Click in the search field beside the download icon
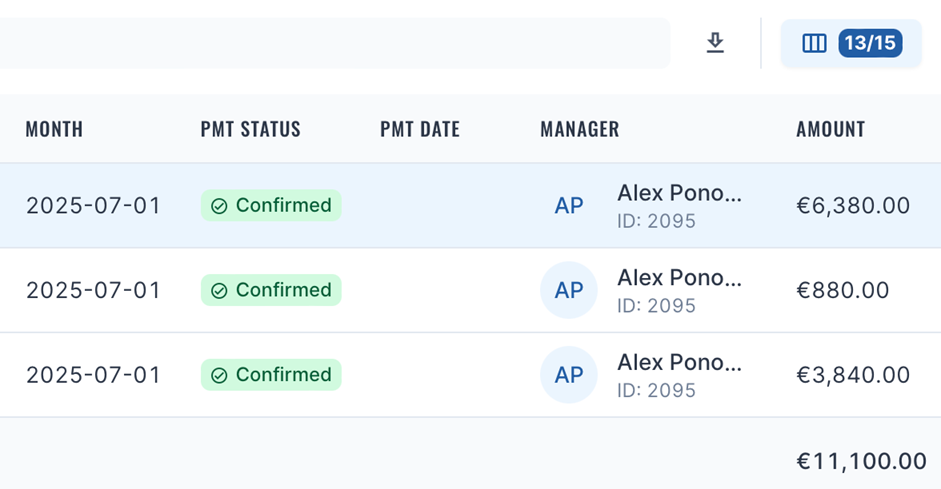Screen dimensions: 941x489 coord(330,43)
